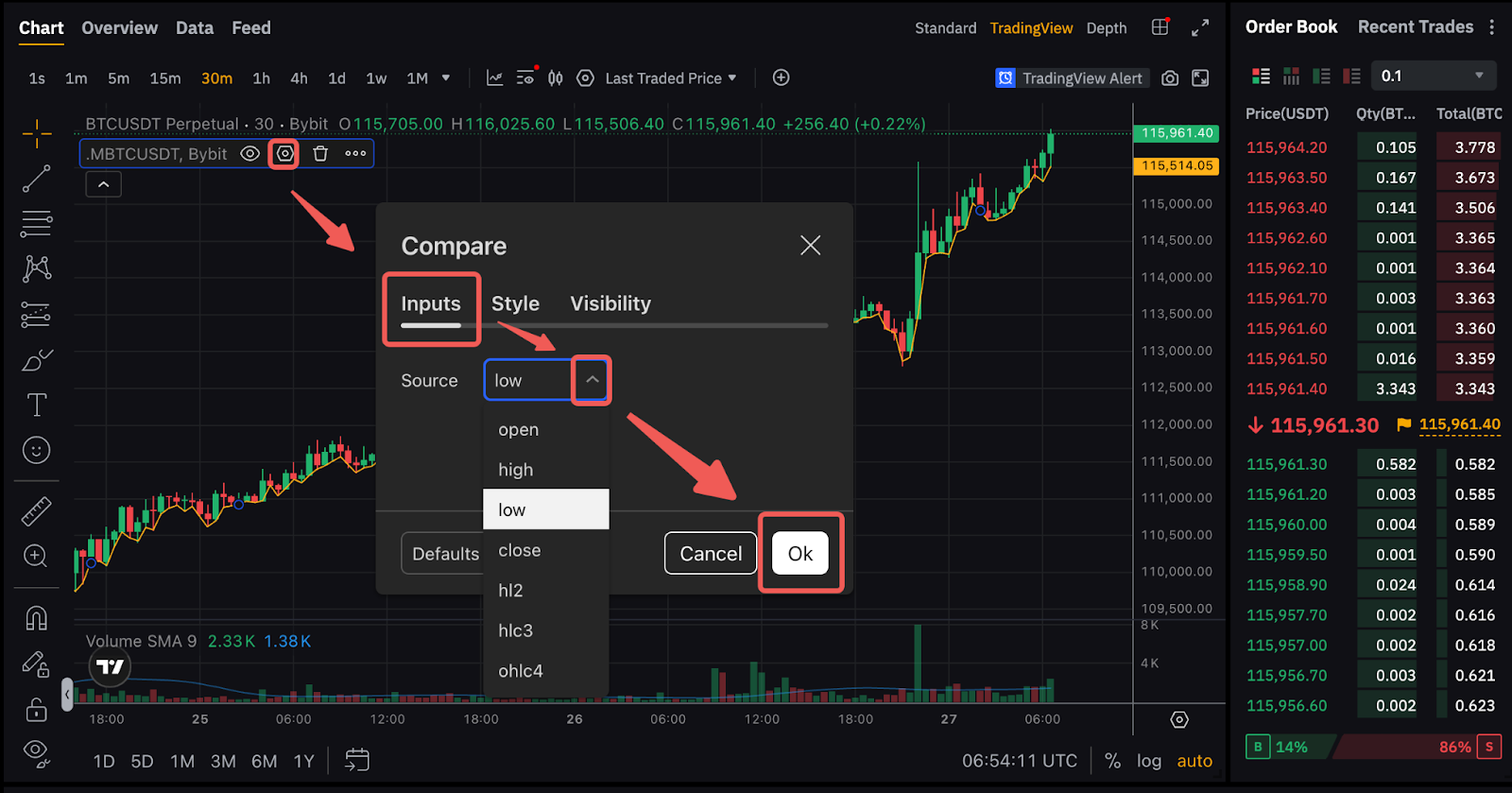1512x793 pixels.
Task: Toggle visibility of MBTCUSDT series
Action: [249, 153]
